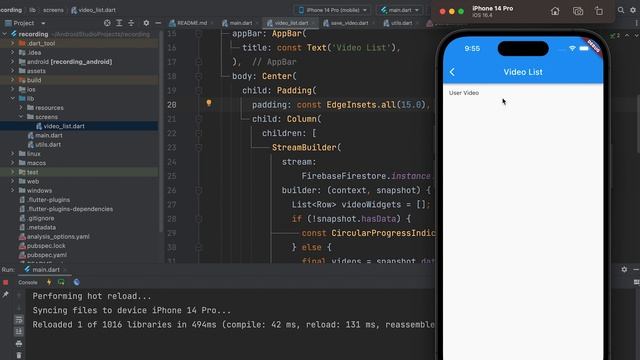This screenshot has height=360, width=640.
Task: Click 'Performing hot reload...' console line
Action: (92, 296)
